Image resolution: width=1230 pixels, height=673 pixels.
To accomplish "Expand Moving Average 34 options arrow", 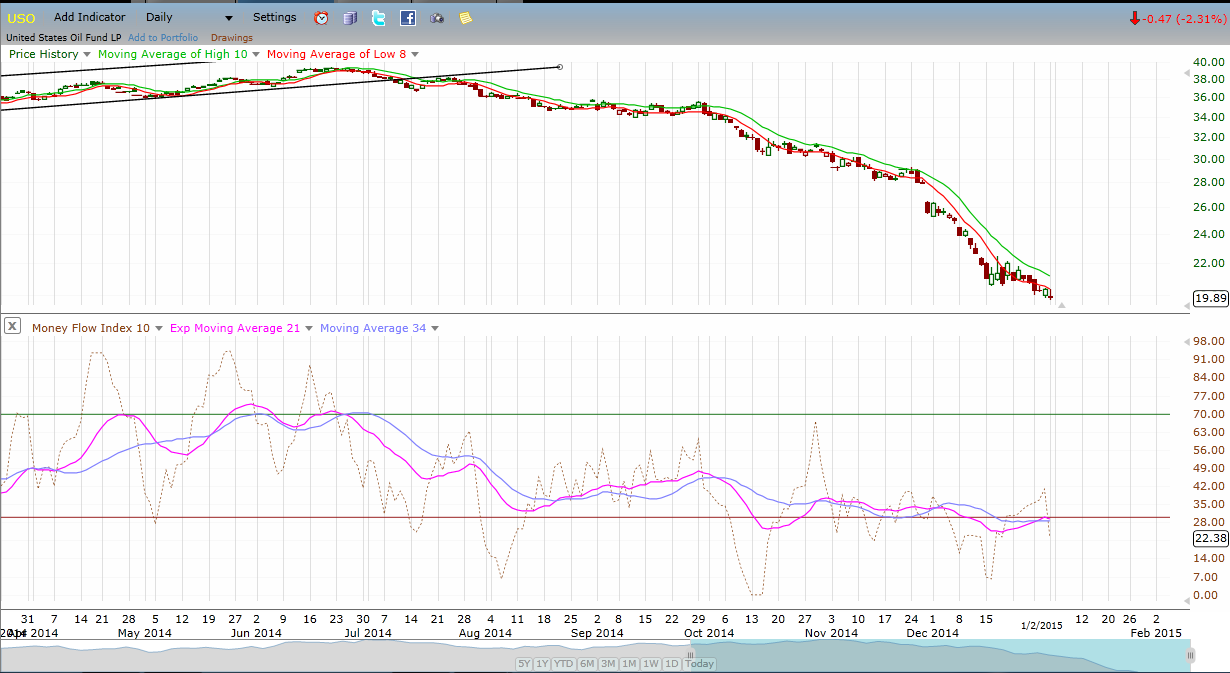I will click(x=434, y=328).
